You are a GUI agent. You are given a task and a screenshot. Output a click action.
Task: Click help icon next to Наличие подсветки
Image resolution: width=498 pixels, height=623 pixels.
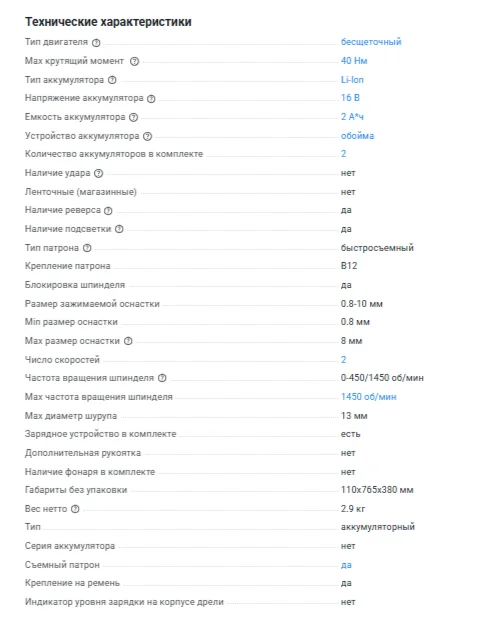[x=119, y=229]
